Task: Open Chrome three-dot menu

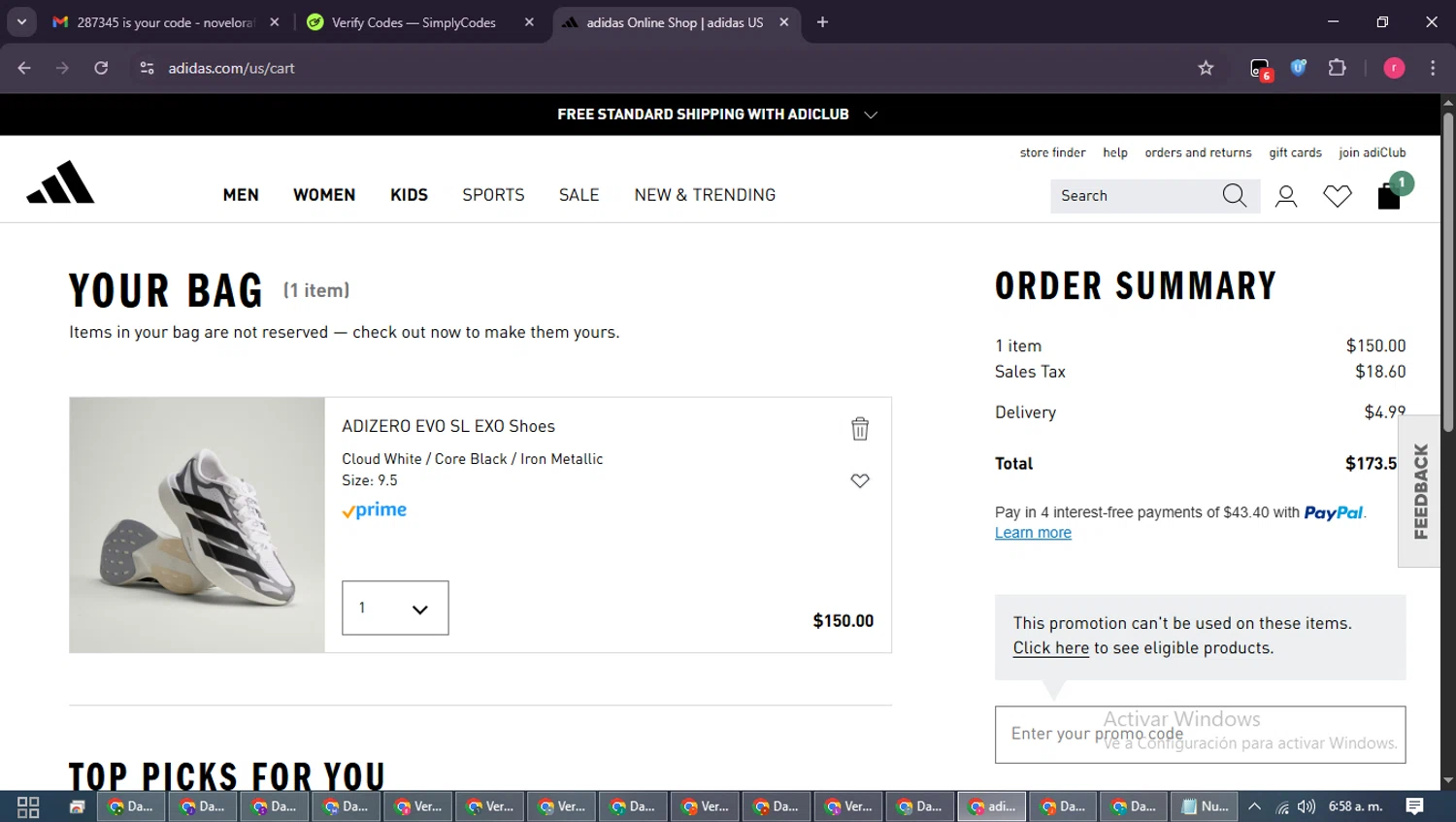Action: [x=1433, y=68]
